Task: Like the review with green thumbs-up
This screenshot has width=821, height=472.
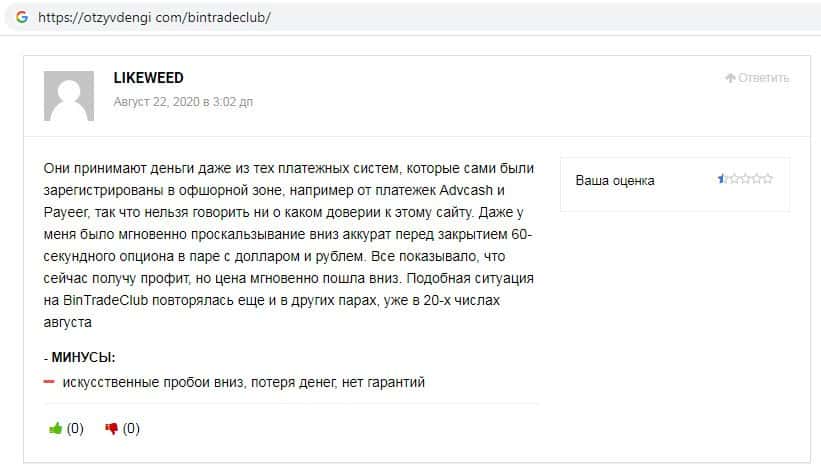Action: tap(56, 429)
